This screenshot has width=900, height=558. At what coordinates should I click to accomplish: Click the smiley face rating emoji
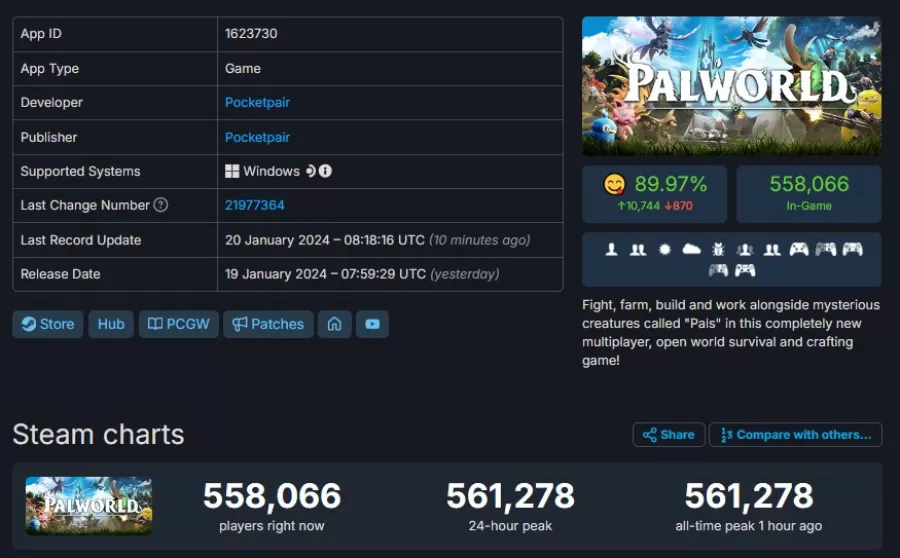coord(615,185)
